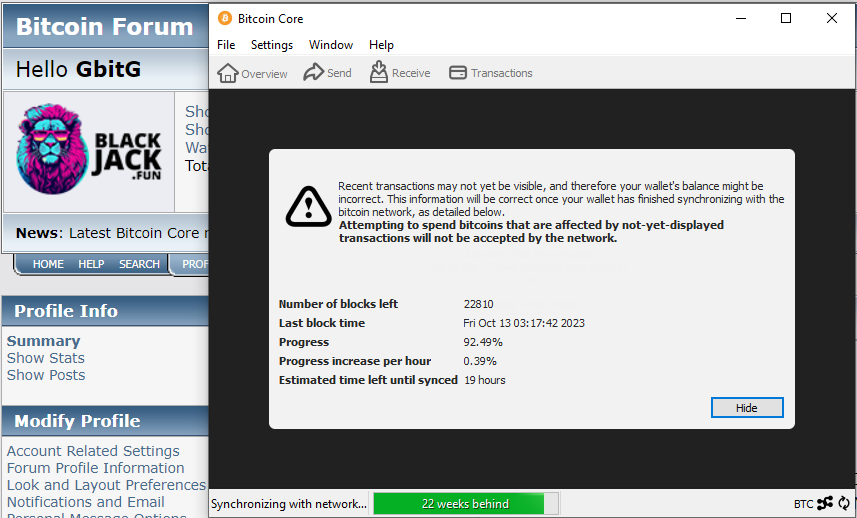Open the Transactions tab in Bitcoin Core
This screenshot has height=518, width=857.
point(490,73)
